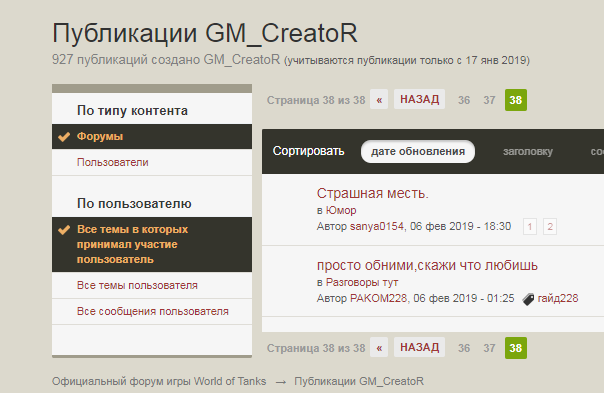604x393 pixels.
Task: Click the top НАЗАД button
Action: (x=419, y=99)
